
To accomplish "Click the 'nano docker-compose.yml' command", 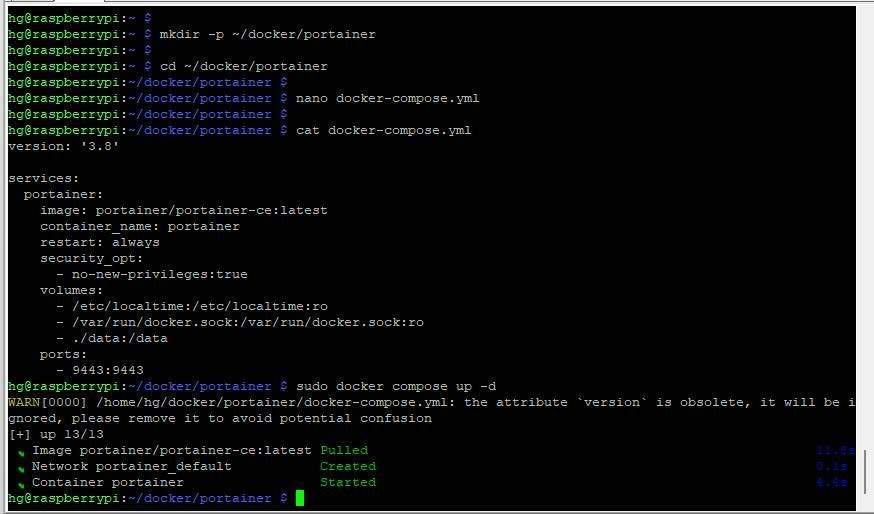I will tap(387, 99).
